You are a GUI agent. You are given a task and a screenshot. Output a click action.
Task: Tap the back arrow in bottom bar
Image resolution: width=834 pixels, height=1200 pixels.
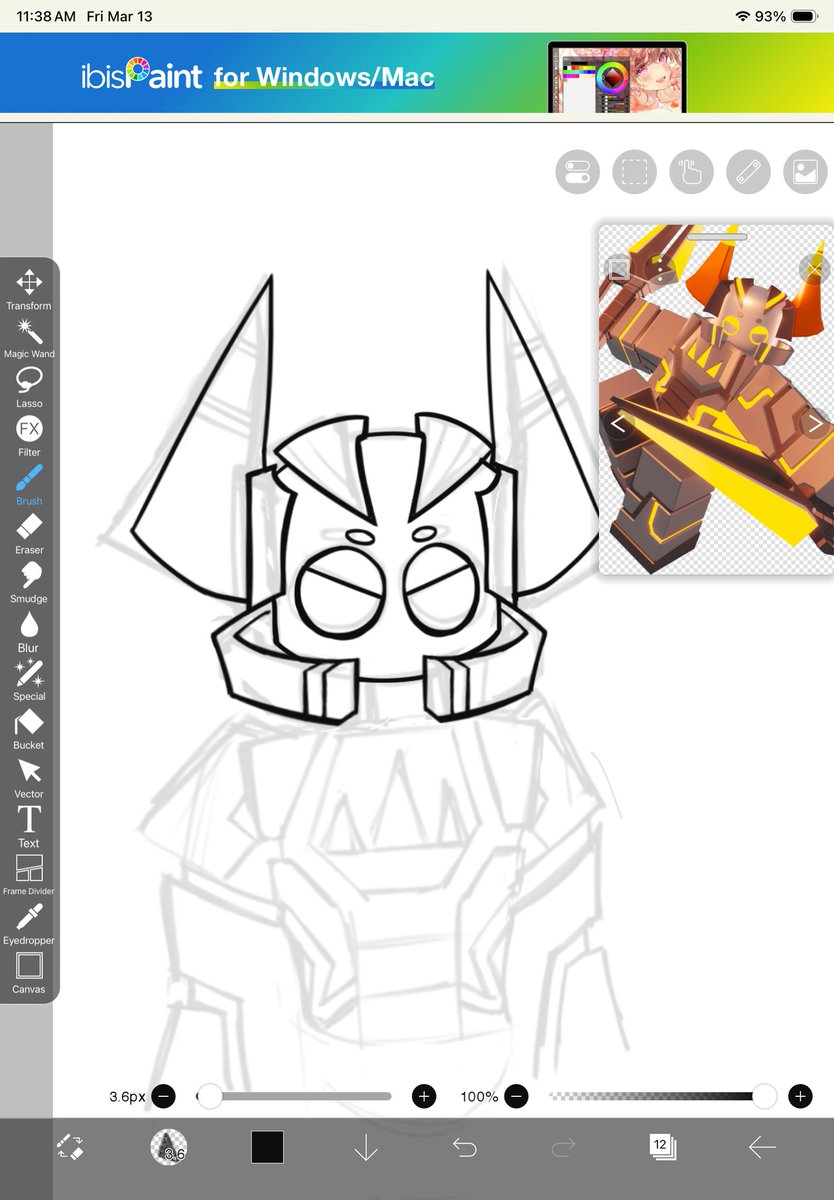pyautogui.click(x=762, y=1147)
